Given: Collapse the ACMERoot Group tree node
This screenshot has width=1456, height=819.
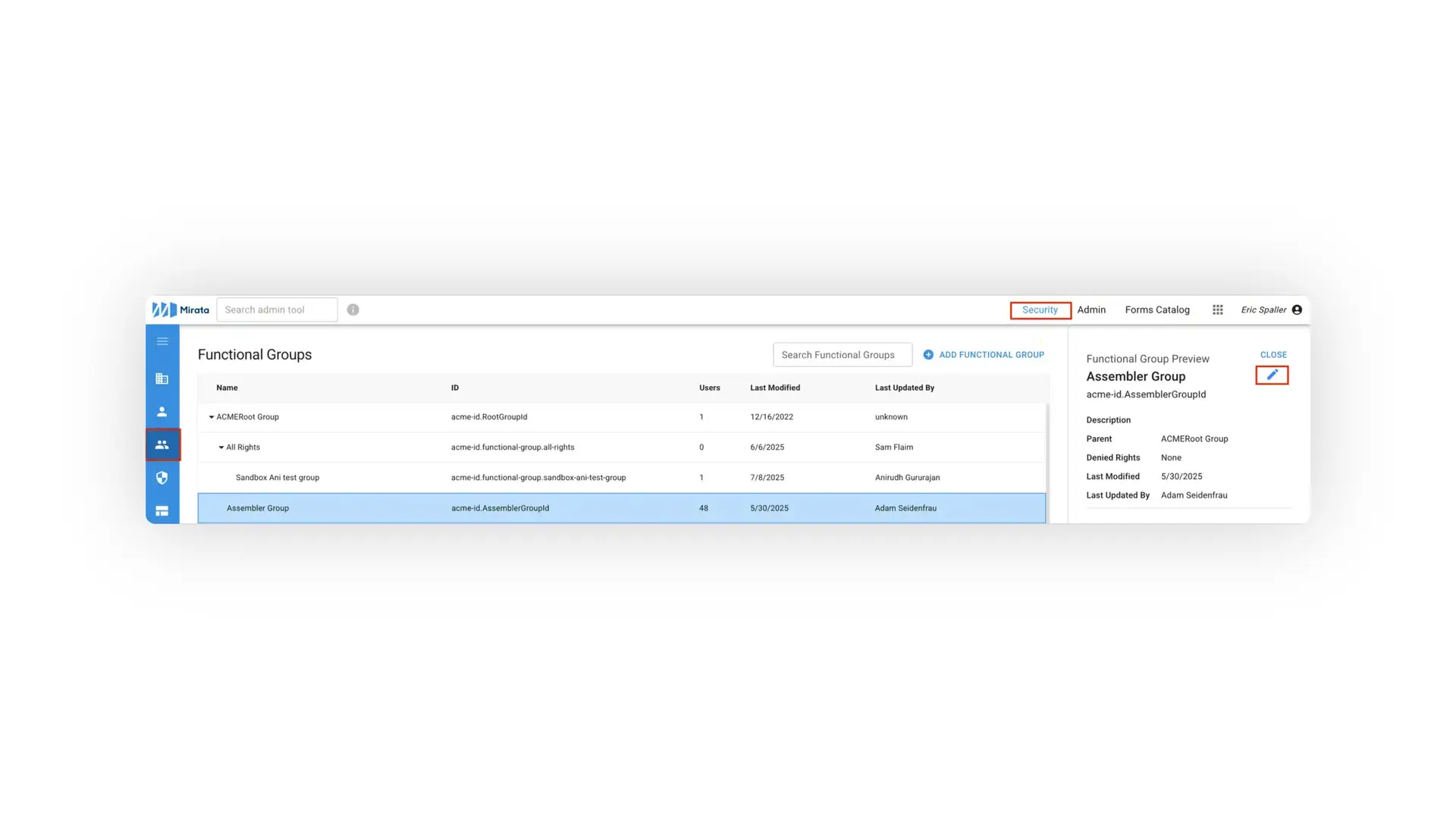Looking at the screenshot, I should coord(212,417).
